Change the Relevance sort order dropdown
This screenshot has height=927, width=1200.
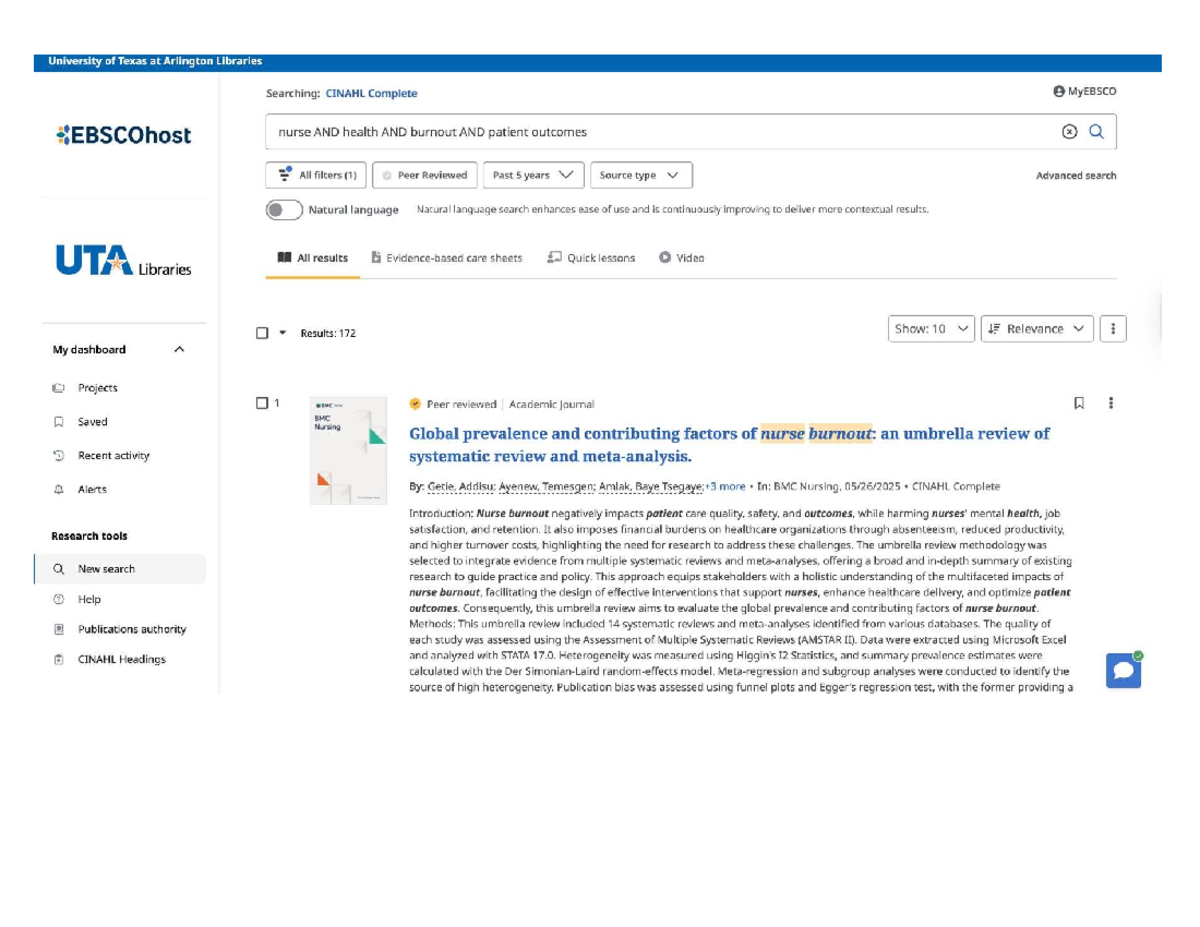click(1036, 328)
